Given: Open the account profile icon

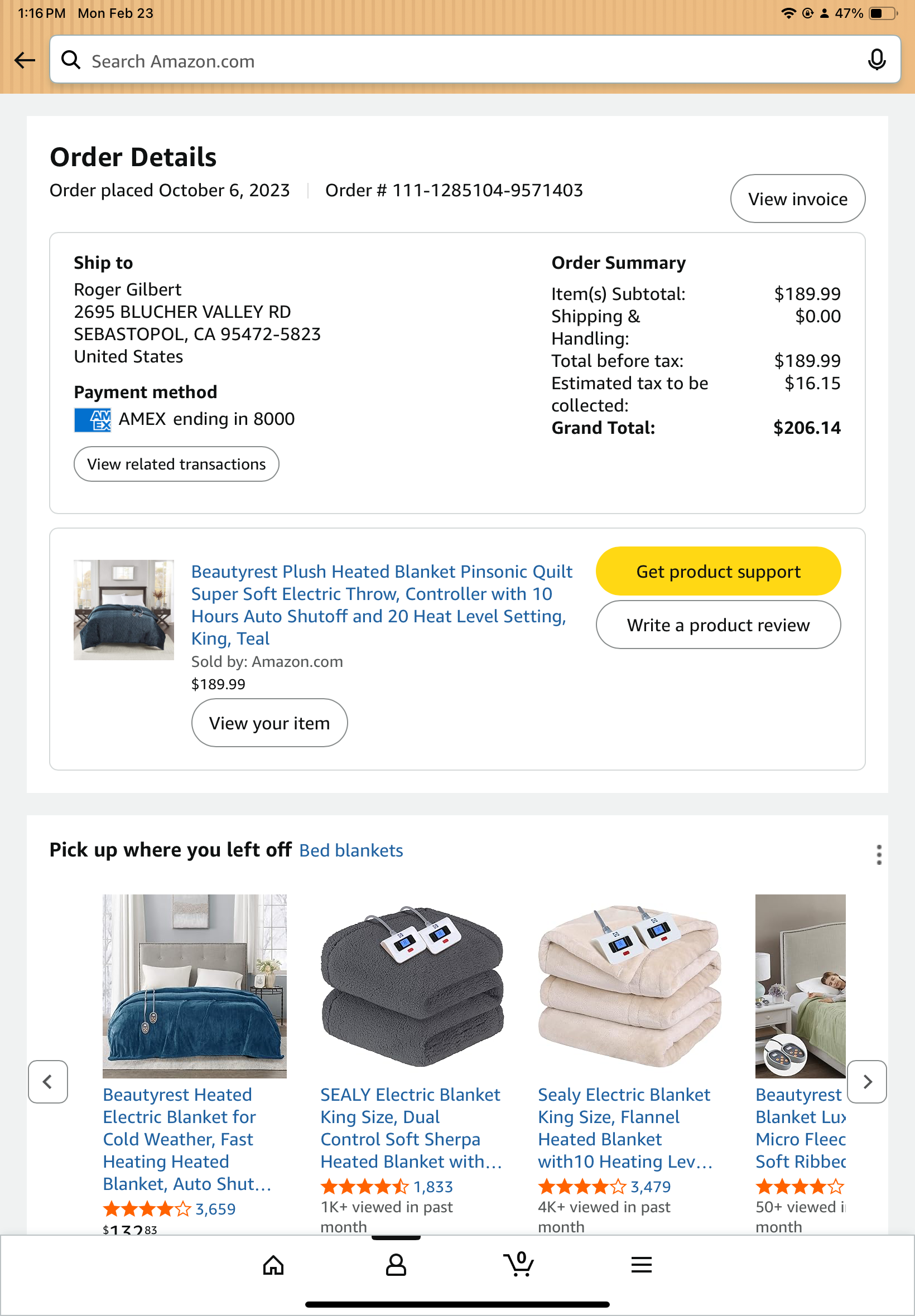Looking at the screenshot, I should coord(396,1265).
